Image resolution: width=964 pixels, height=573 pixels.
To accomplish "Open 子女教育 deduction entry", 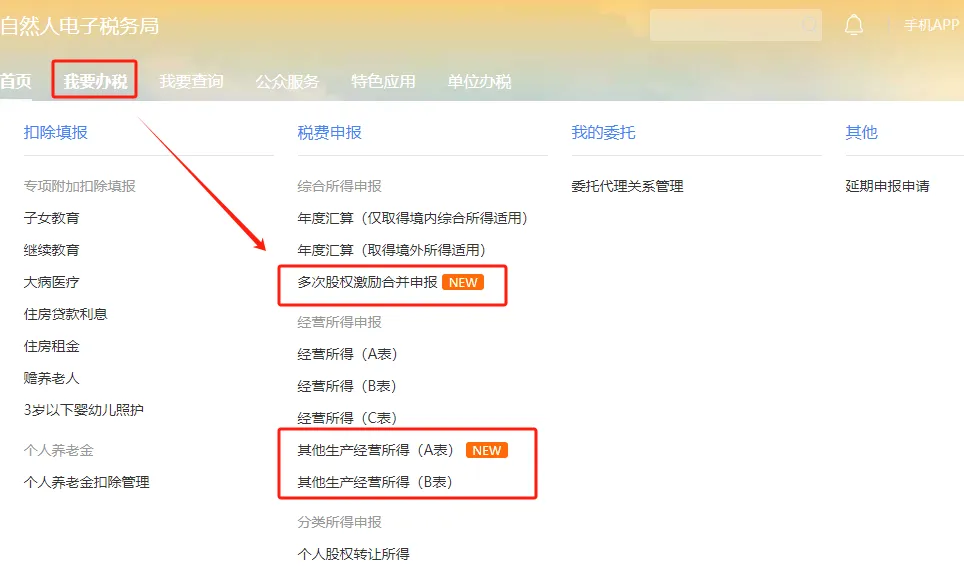I will tap(52, 218).
